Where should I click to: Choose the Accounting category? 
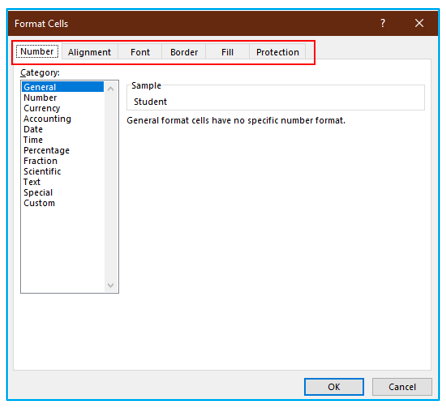tap(63, 119)
